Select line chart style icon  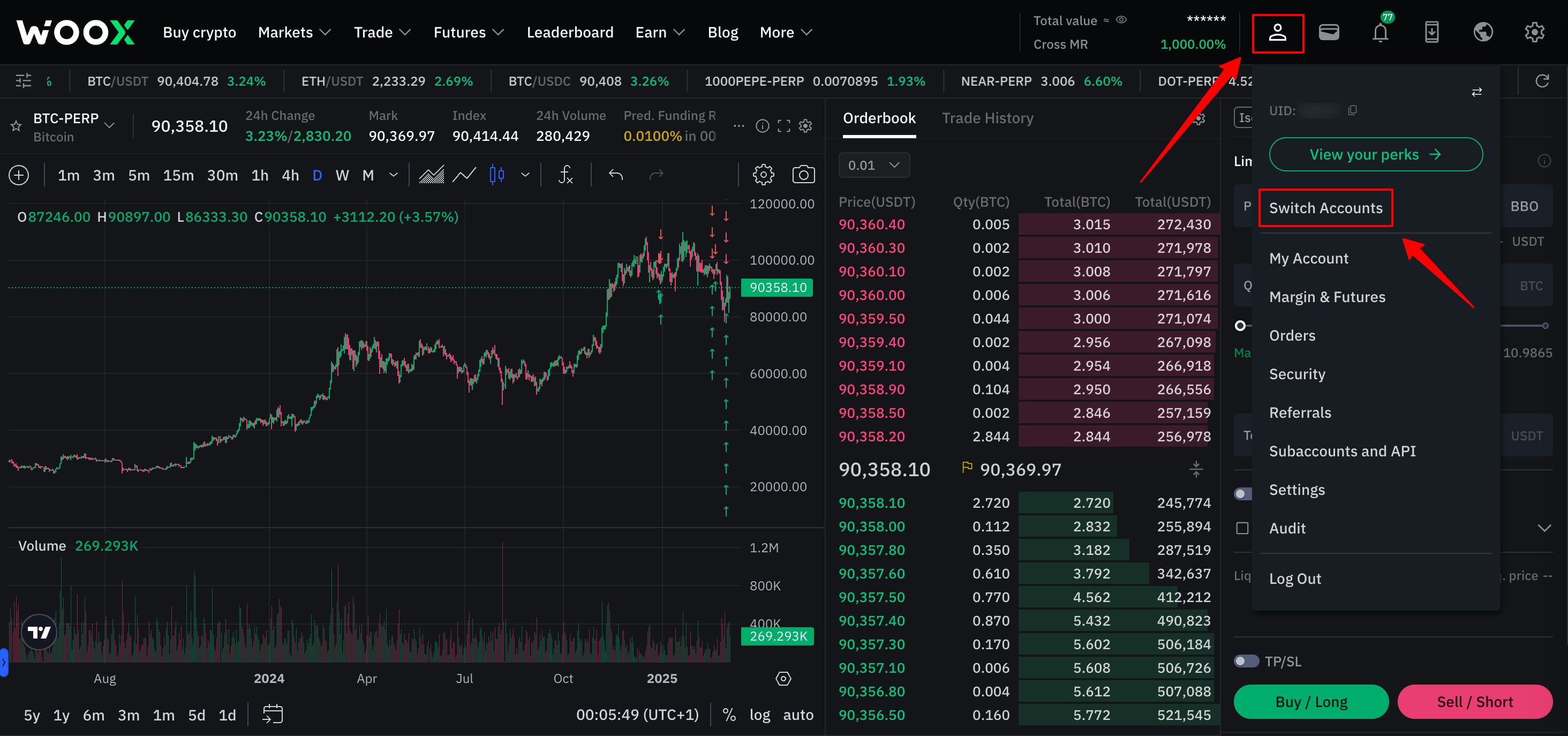pyautogui.click(x=464, y=175)
